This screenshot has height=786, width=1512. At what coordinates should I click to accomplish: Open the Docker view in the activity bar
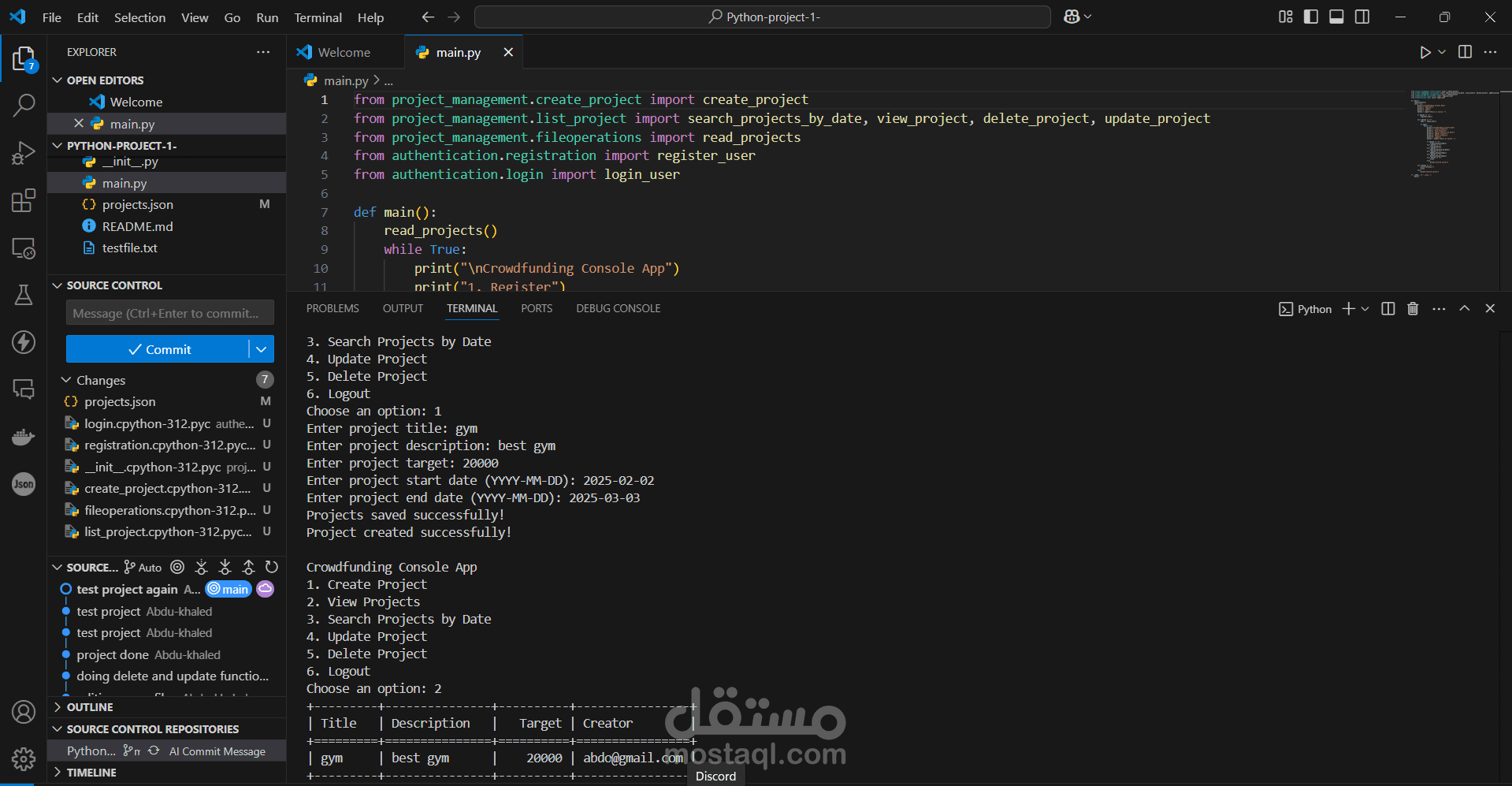(24, 437)
